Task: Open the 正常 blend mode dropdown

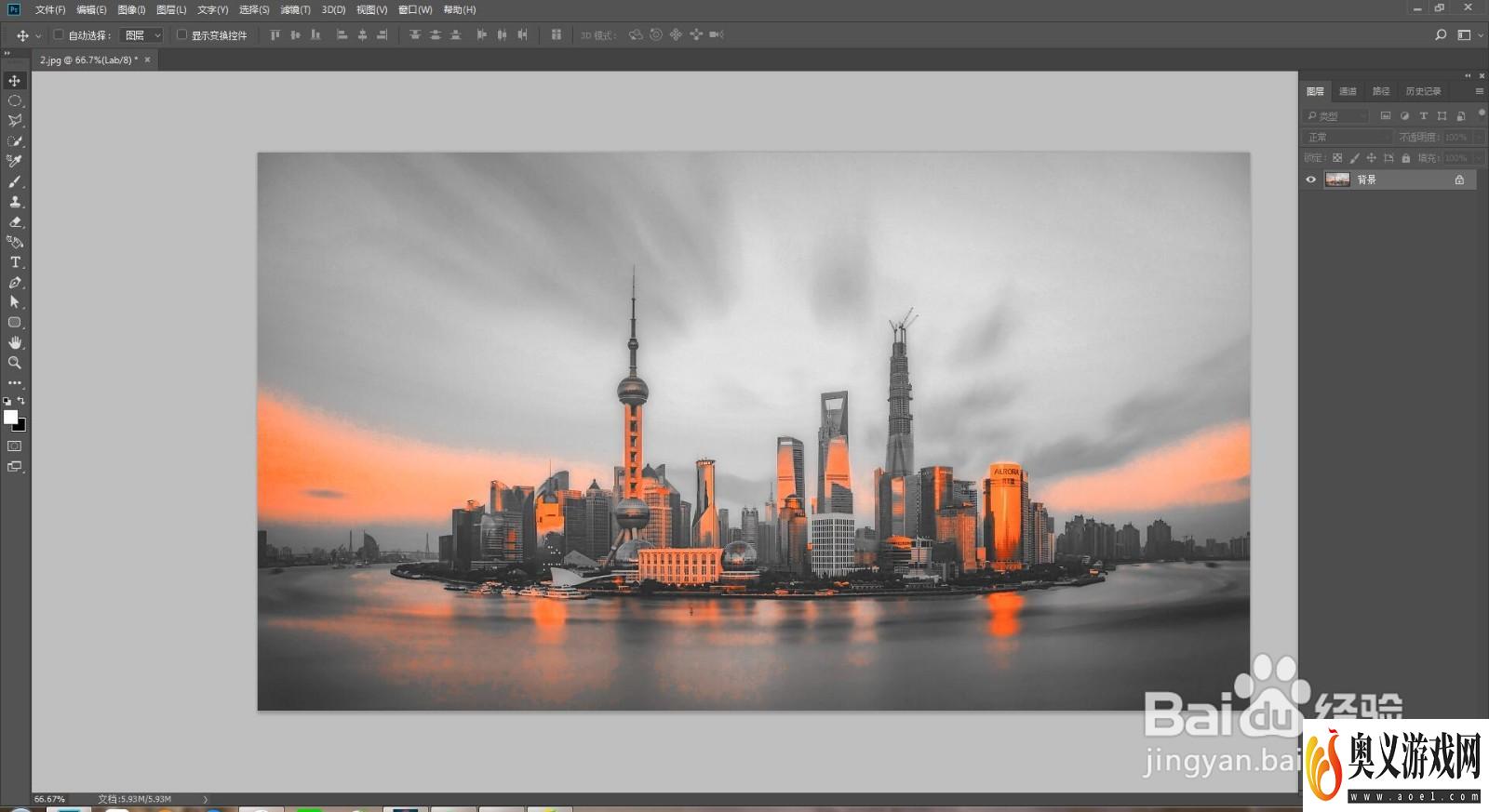Action: 1348,137
